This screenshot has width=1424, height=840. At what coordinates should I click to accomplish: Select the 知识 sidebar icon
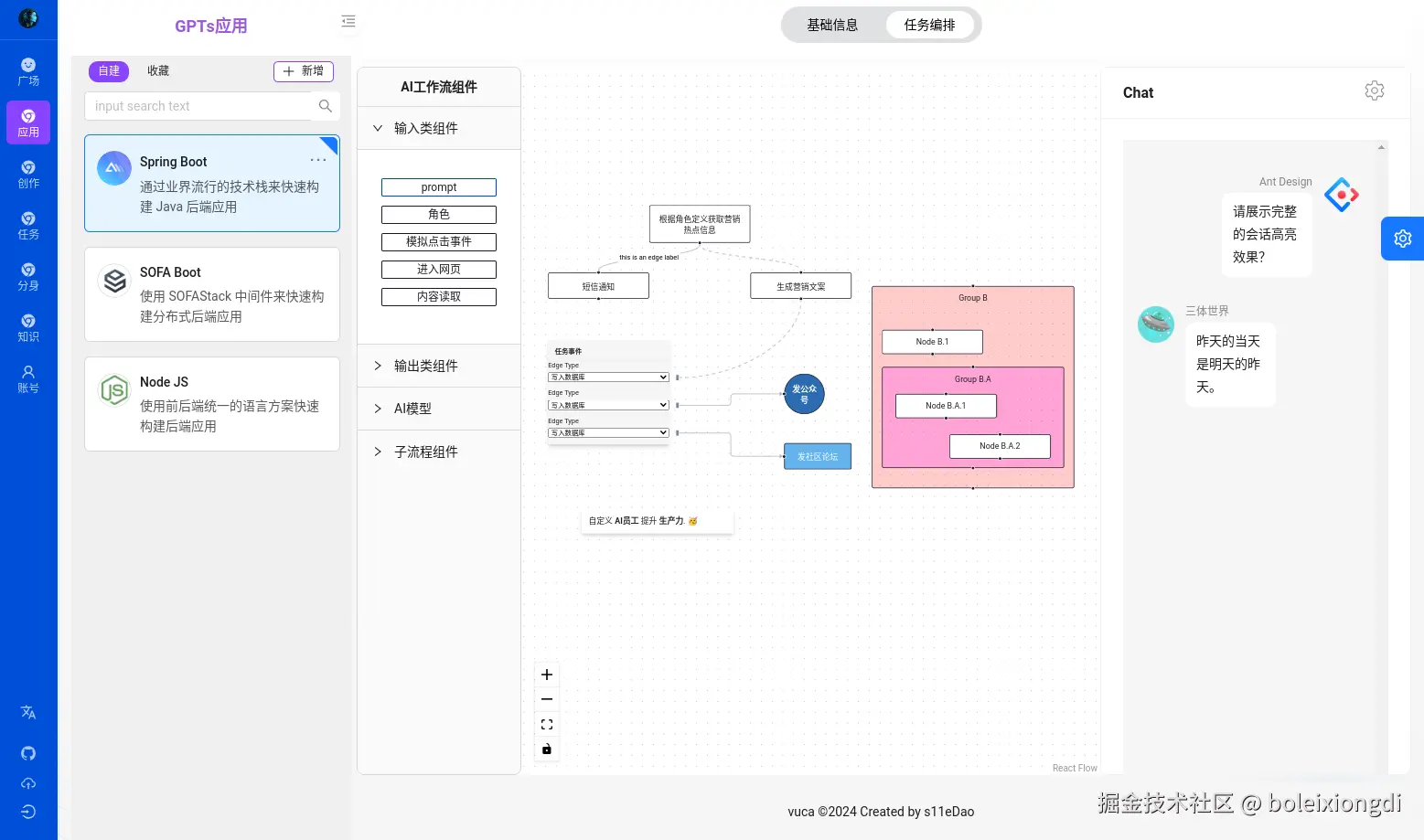click(28, 327)
